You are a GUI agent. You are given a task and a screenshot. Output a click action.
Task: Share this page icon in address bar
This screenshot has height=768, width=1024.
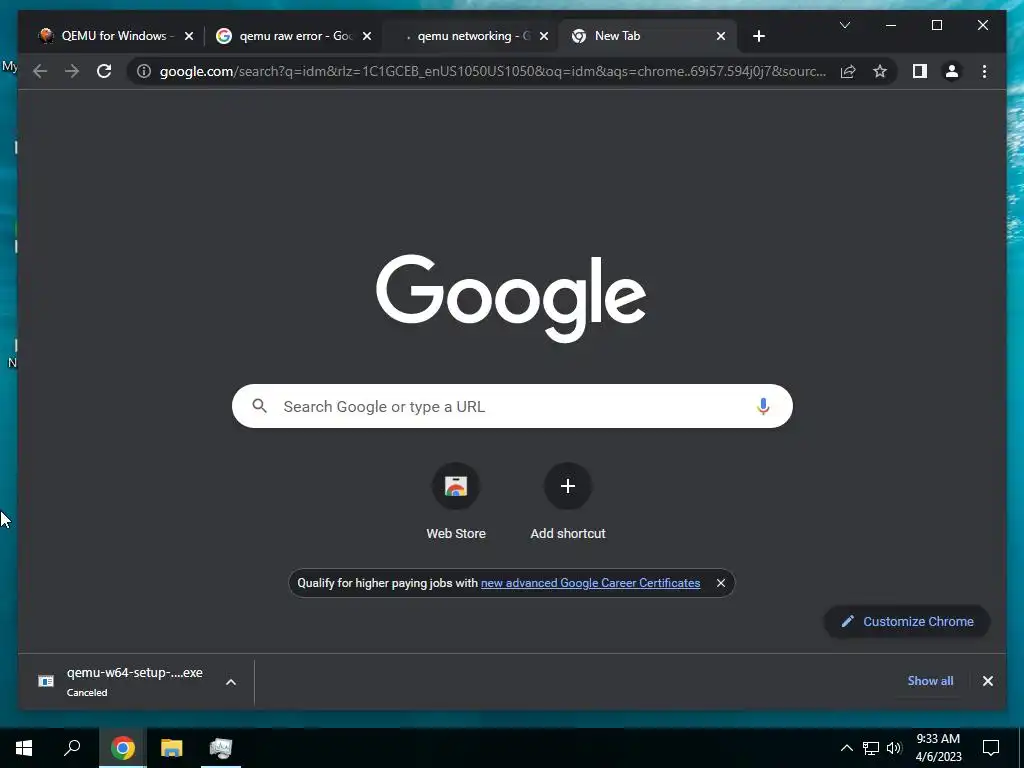pyautogui.click(x=848, y=71)
